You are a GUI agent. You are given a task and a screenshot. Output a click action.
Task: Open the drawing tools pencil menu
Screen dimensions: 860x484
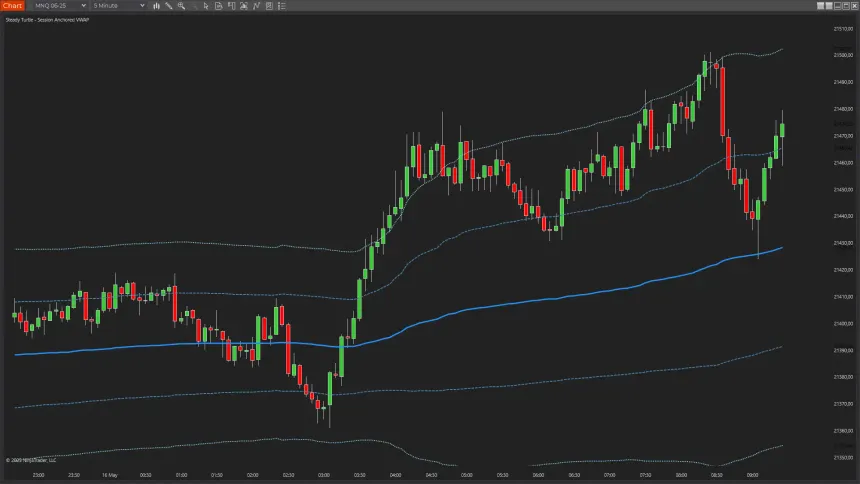click(x=169, y=6)
